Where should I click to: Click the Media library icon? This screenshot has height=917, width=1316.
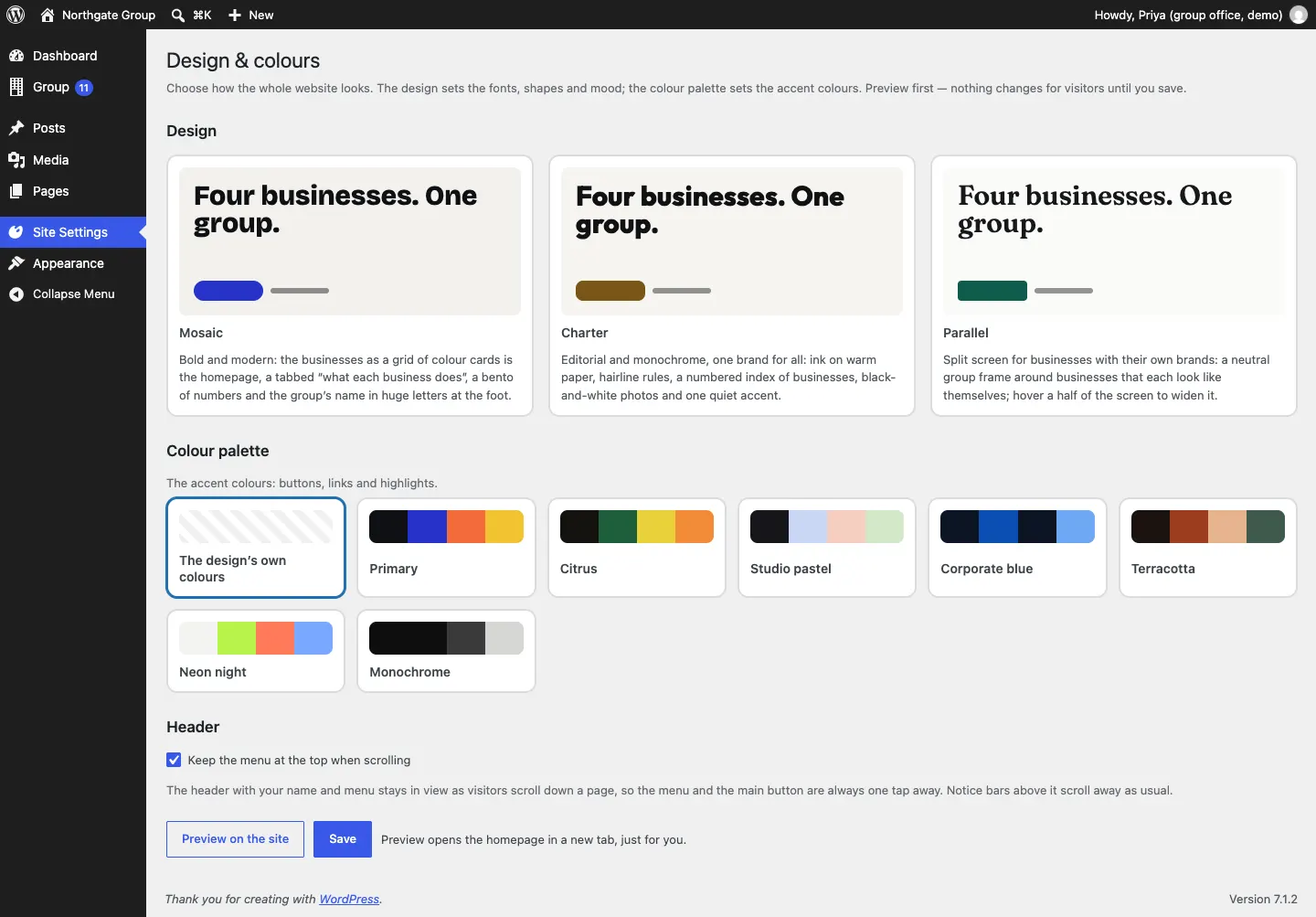(16, 160)
